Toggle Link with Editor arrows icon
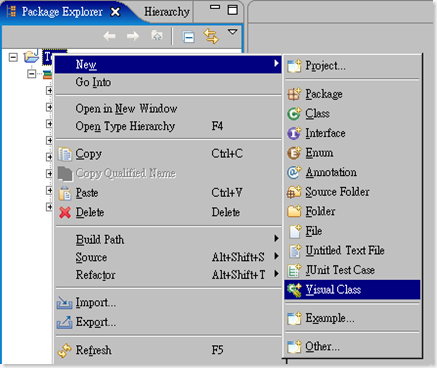The height and width of the screenshot is (368, 437). pos(211,36)
